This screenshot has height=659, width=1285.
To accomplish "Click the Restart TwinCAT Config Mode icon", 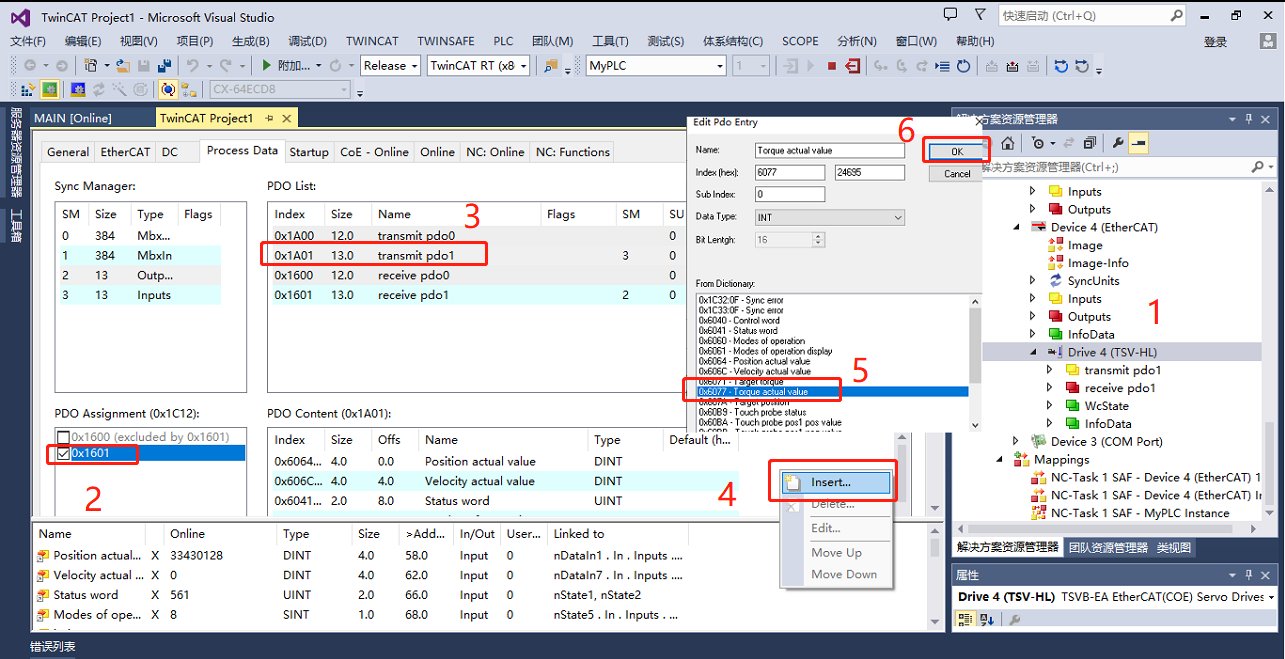I will 78,89.
